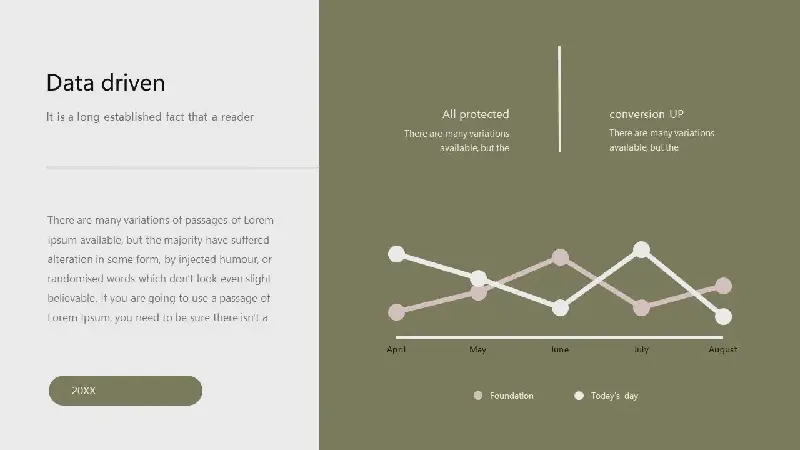Viewport: 800px width, 450px height.
Task: Select the June axis label
Action: 560,349
